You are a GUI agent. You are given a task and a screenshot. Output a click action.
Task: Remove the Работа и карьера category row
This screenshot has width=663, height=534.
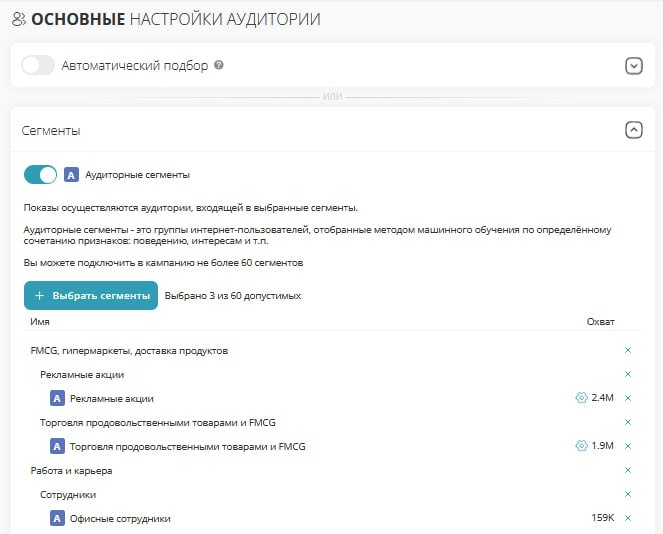(x=628, y=470)
